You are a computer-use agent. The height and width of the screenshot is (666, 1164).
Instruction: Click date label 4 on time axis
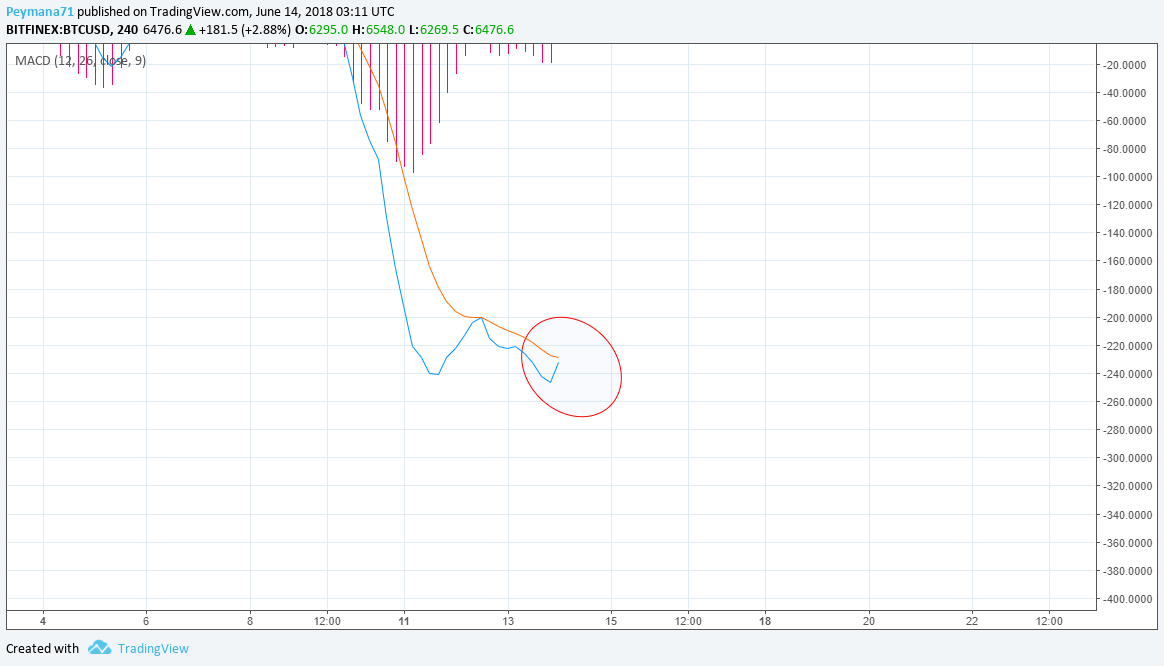(x=43, y=621)
